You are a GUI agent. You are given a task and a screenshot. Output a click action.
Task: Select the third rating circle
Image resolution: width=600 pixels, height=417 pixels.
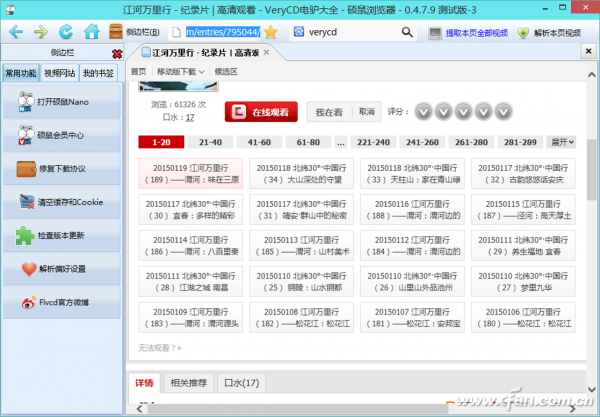463,112
